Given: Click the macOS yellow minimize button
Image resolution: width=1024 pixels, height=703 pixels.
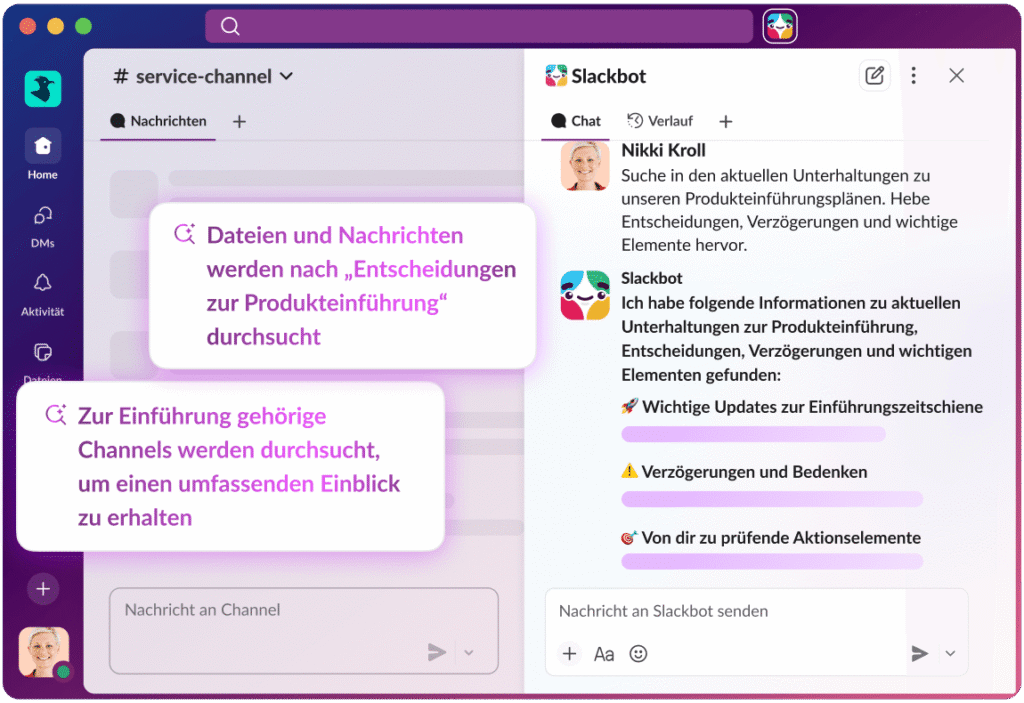Looking at the screenshot, I should [x=56, y=26].
